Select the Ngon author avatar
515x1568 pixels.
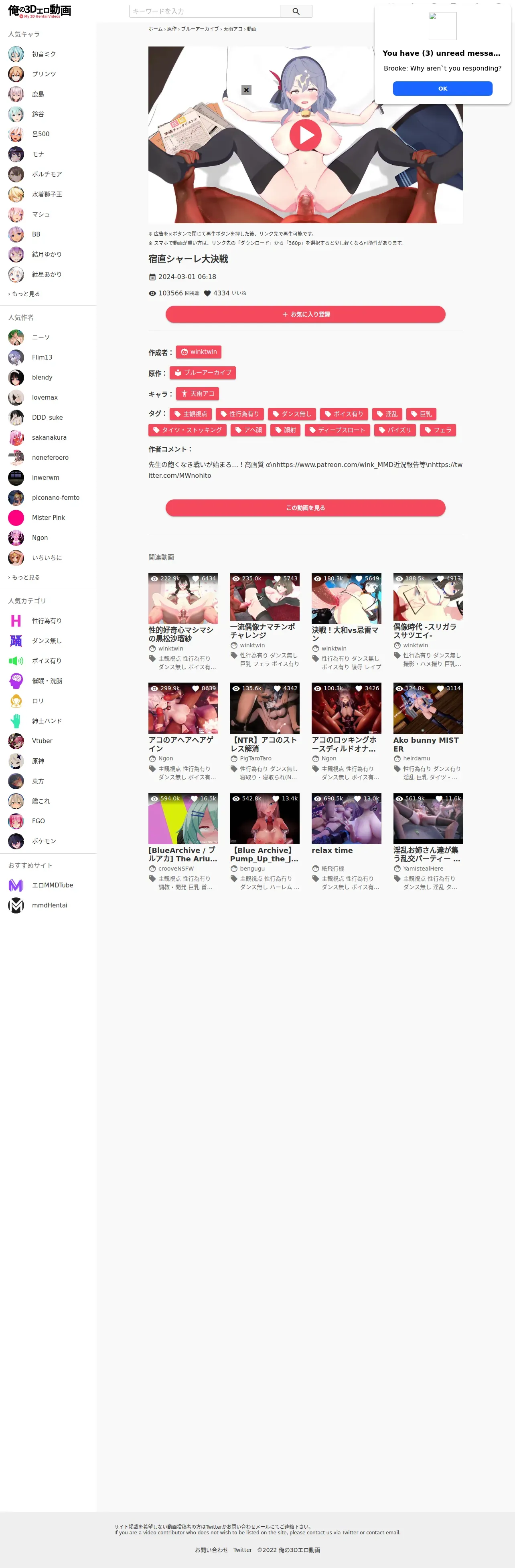tap(16, 537)
